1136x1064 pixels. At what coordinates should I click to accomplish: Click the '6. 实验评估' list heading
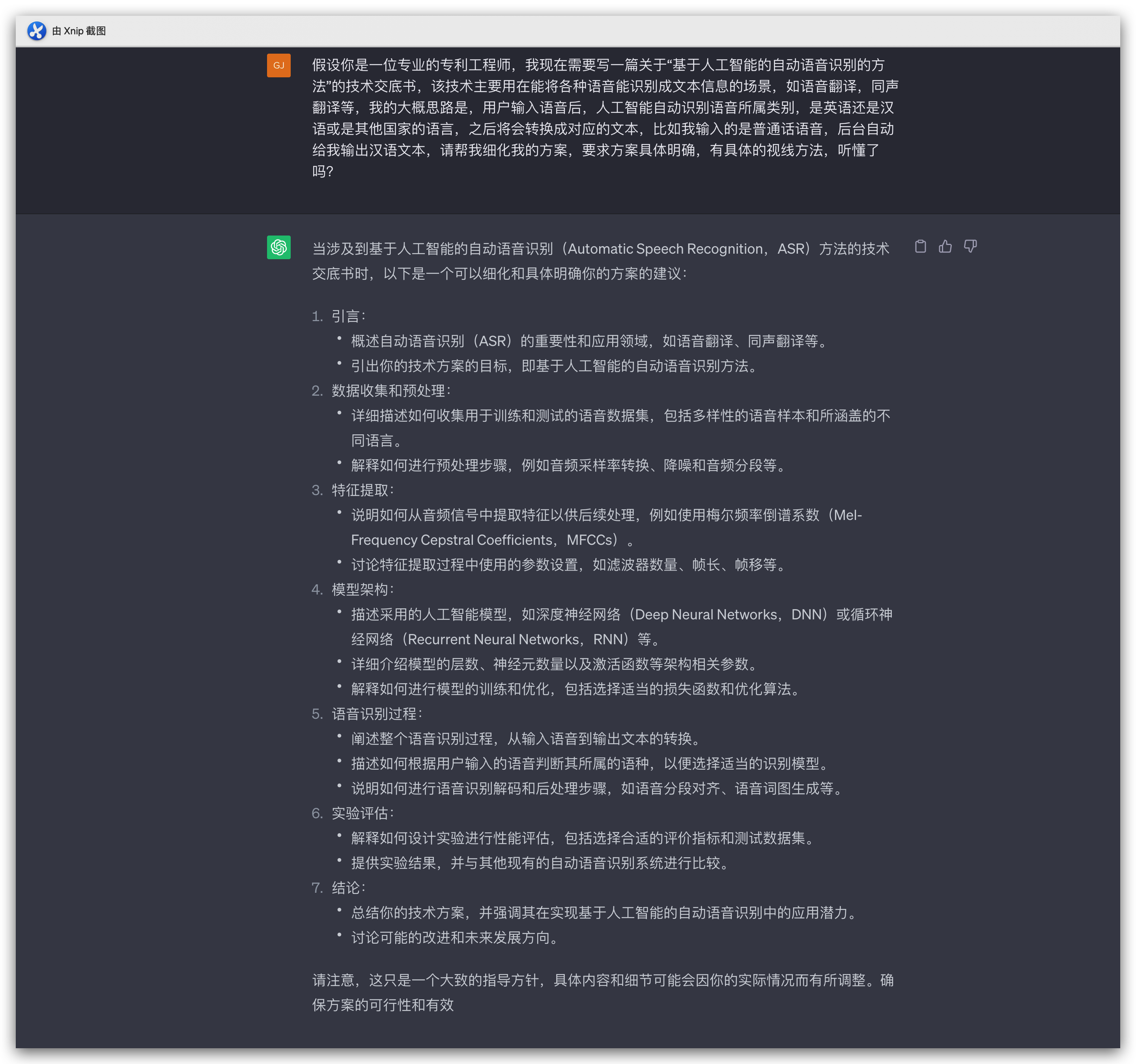(362, 813)
